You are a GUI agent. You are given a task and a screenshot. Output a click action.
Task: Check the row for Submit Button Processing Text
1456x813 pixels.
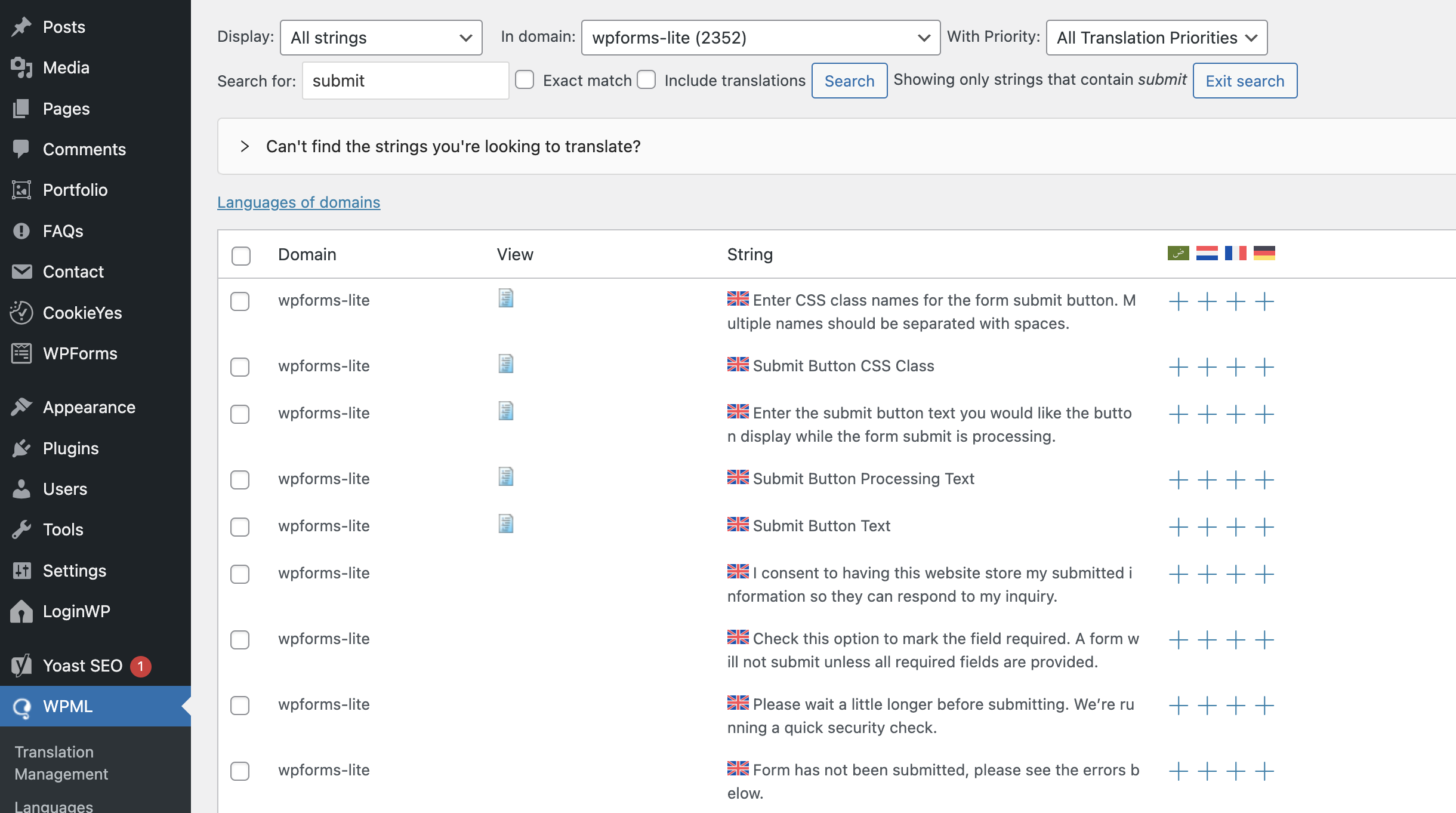point(240,479)
